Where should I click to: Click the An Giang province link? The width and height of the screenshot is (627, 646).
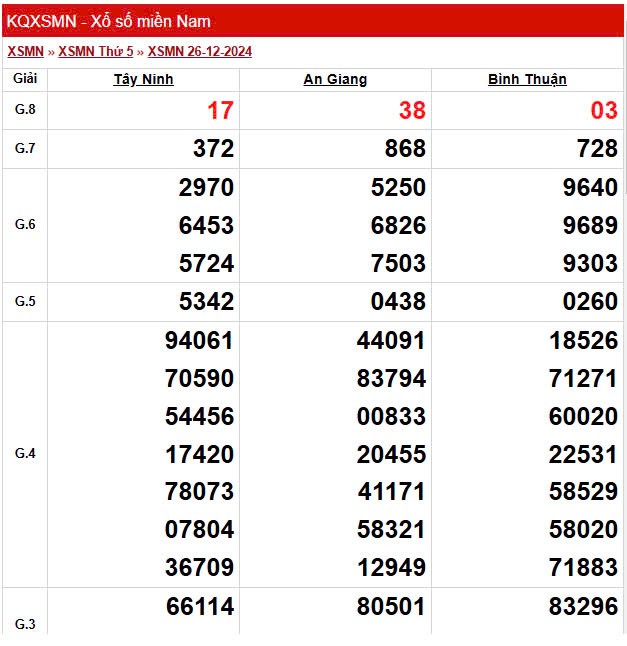[335, 80]
